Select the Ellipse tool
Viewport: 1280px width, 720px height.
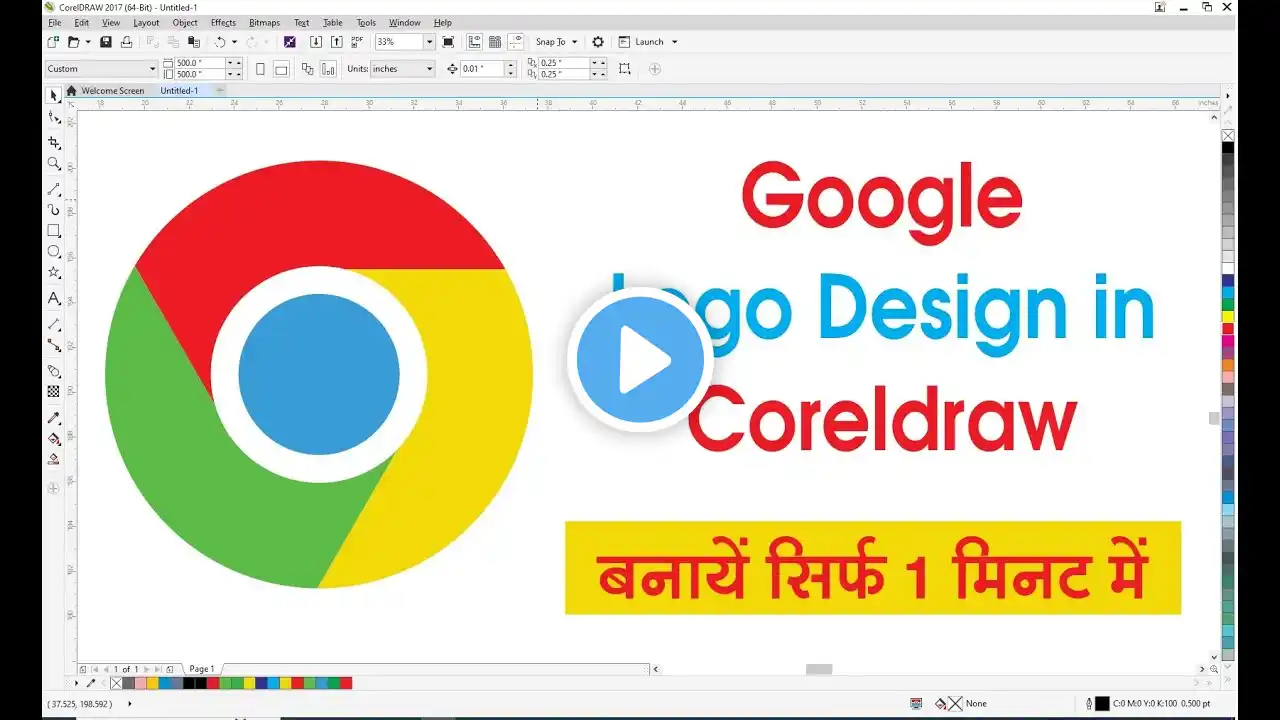54,252
